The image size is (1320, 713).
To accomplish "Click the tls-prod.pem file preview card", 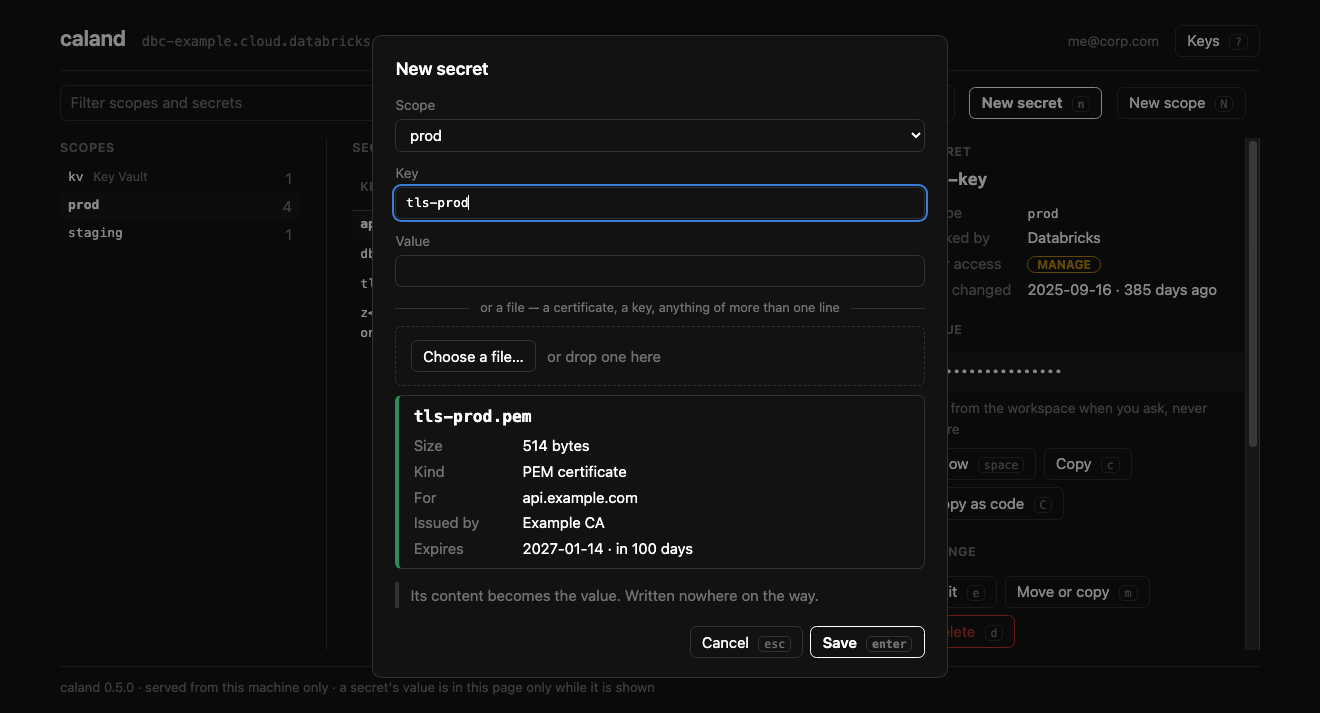I will (660, 482).
